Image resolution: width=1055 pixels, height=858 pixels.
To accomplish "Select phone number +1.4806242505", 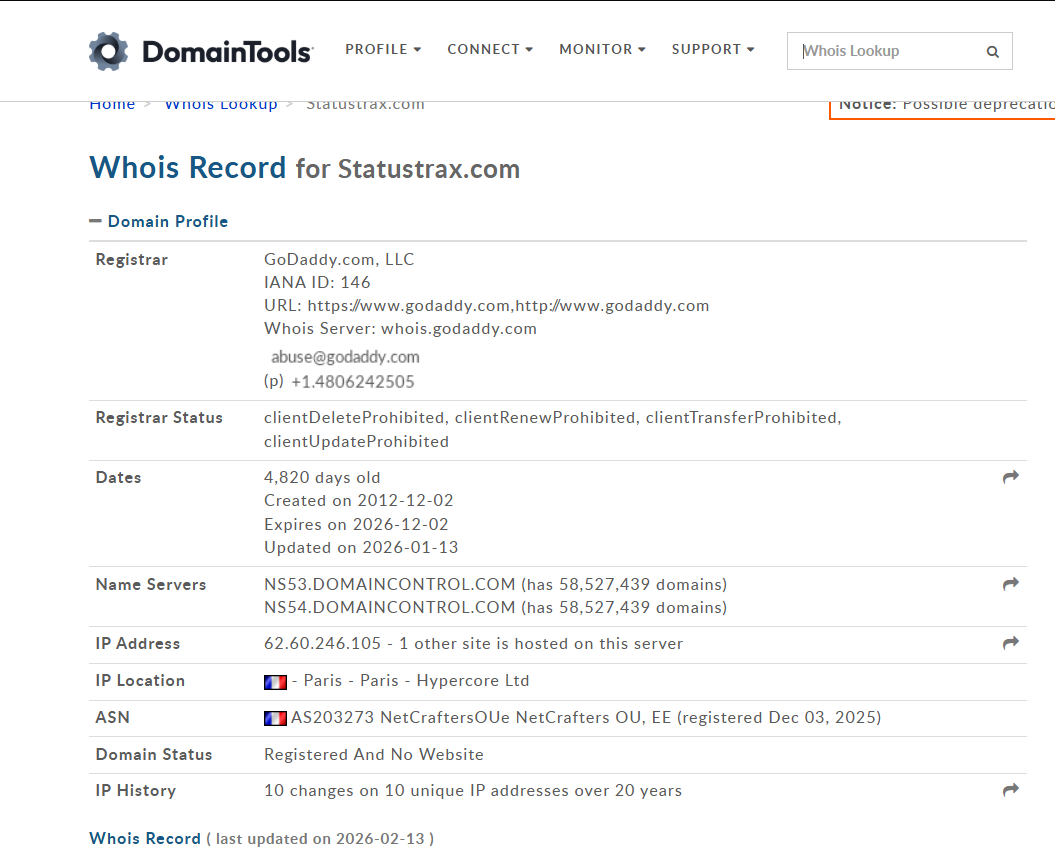I will tap(353, 382).
